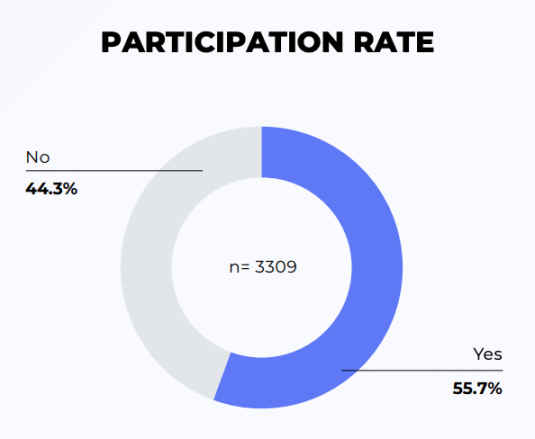Select the n= 3309 center text
This screenshot has height=439, width=535.
tap(263, 267)
